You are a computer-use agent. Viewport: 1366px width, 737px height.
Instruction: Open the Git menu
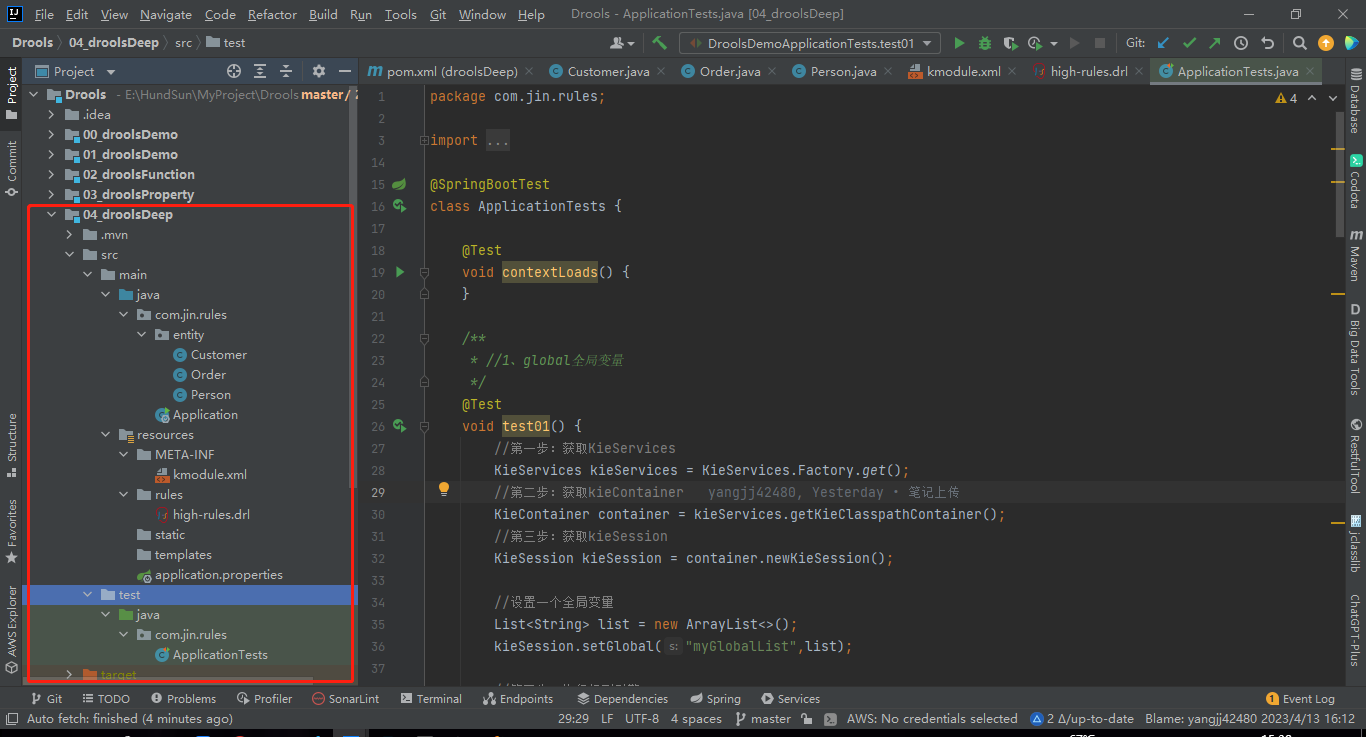[438, 15]
